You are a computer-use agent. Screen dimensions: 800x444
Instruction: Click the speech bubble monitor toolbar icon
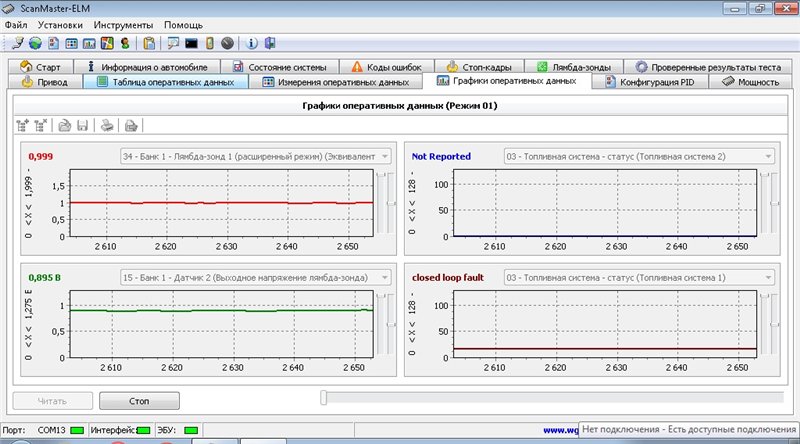coord(173,43)
